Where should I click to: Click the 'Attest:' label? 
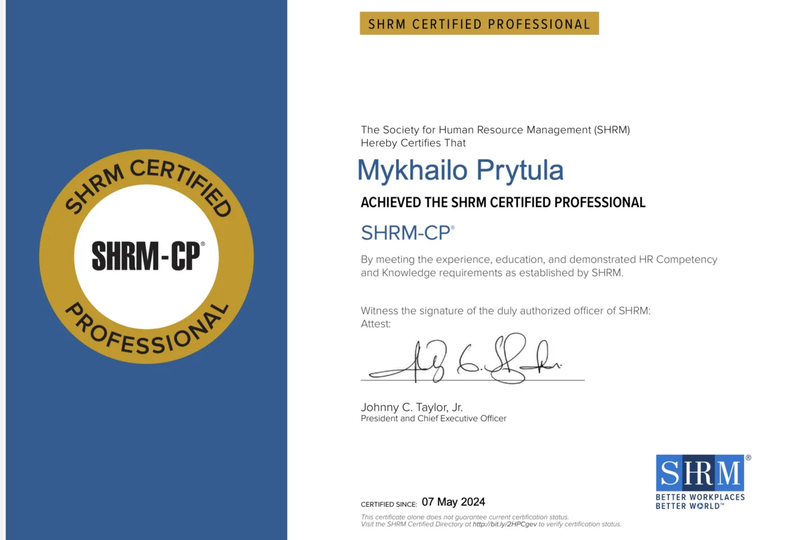(376, 324)
